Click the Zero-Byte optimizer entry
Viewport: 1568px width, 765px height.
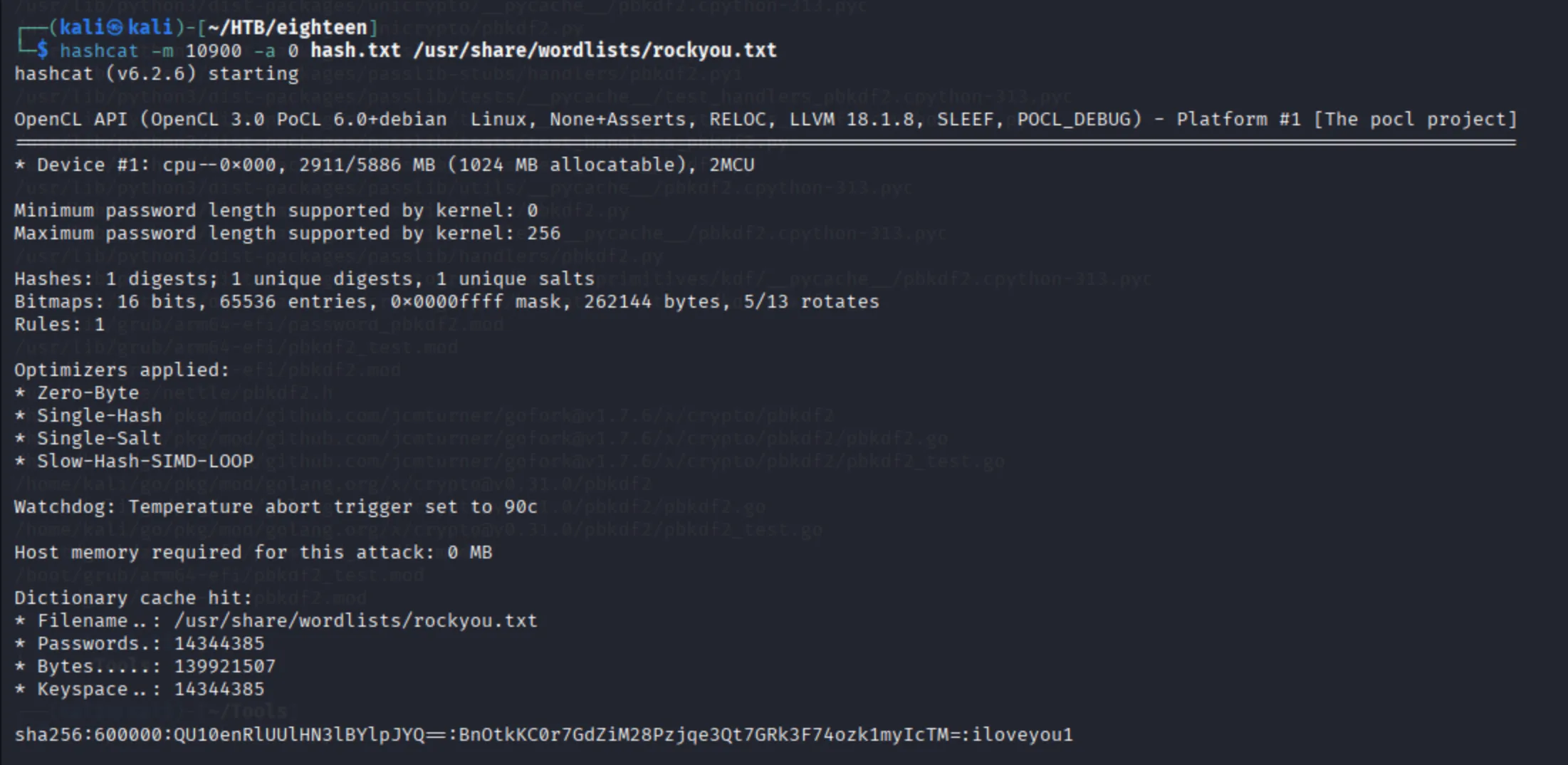[88, 393]
